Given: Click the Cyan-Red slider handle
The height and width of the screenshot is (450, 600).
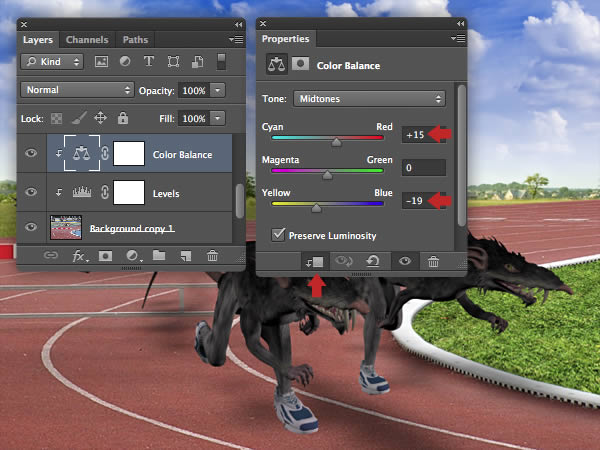Looking at the screenshot, I should tap(336, 142).
